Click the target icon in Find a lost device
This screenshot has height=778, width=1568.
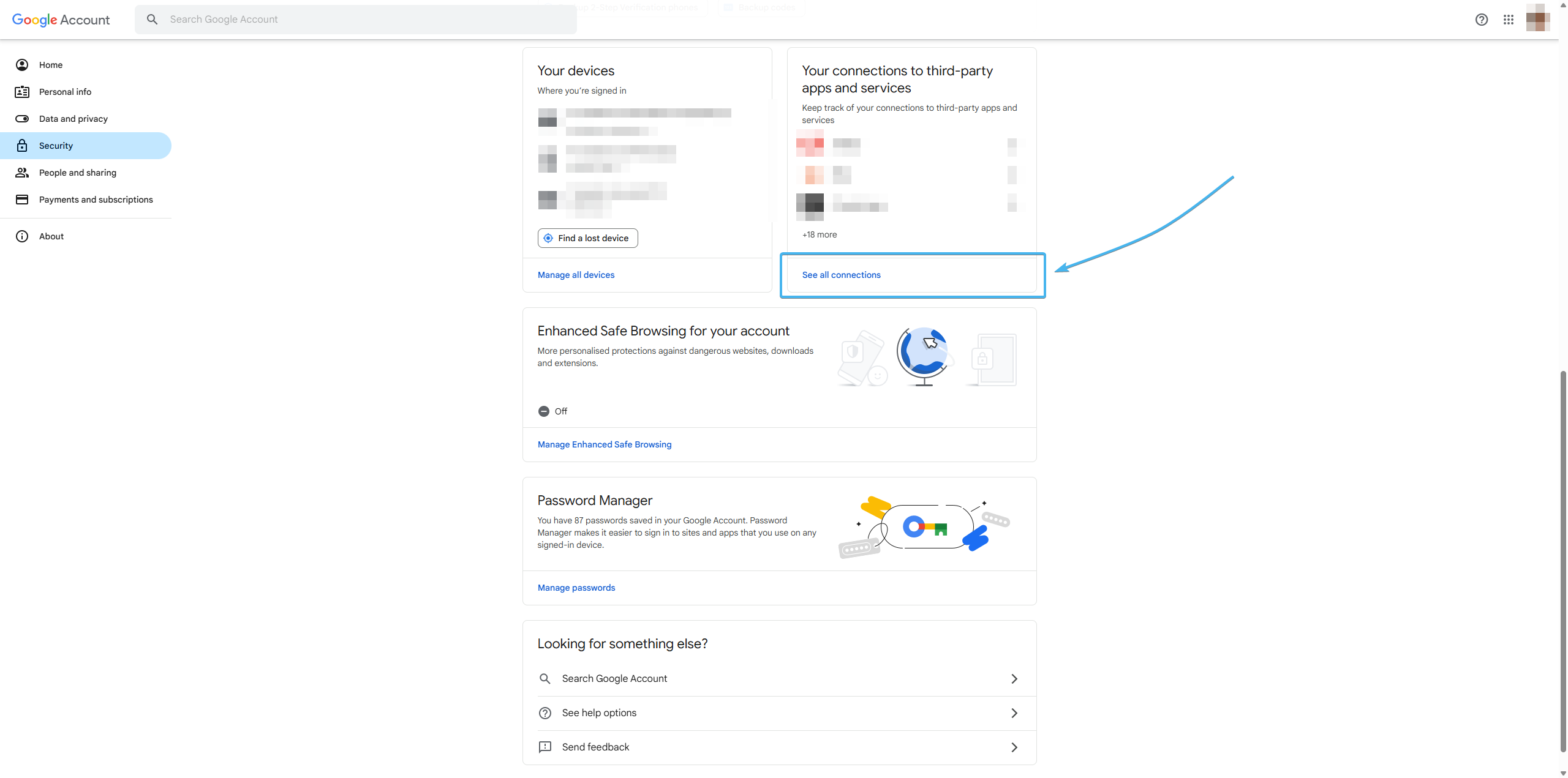point(548,238)
